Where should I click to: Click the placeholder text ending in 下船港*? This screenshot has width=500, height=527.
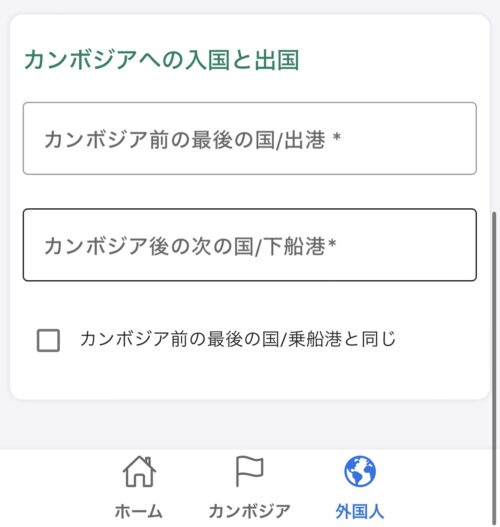point(191,246)
